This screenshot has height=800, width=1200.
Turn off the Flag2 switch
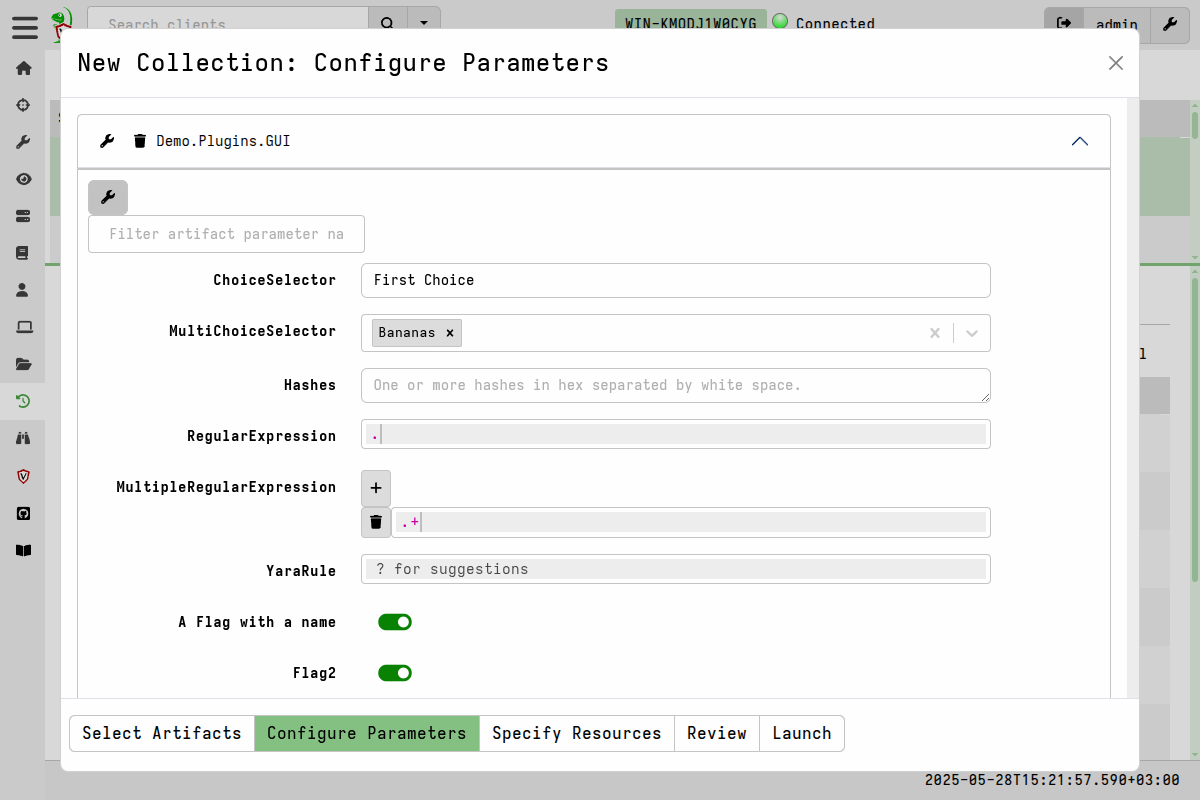click(395, 672)
